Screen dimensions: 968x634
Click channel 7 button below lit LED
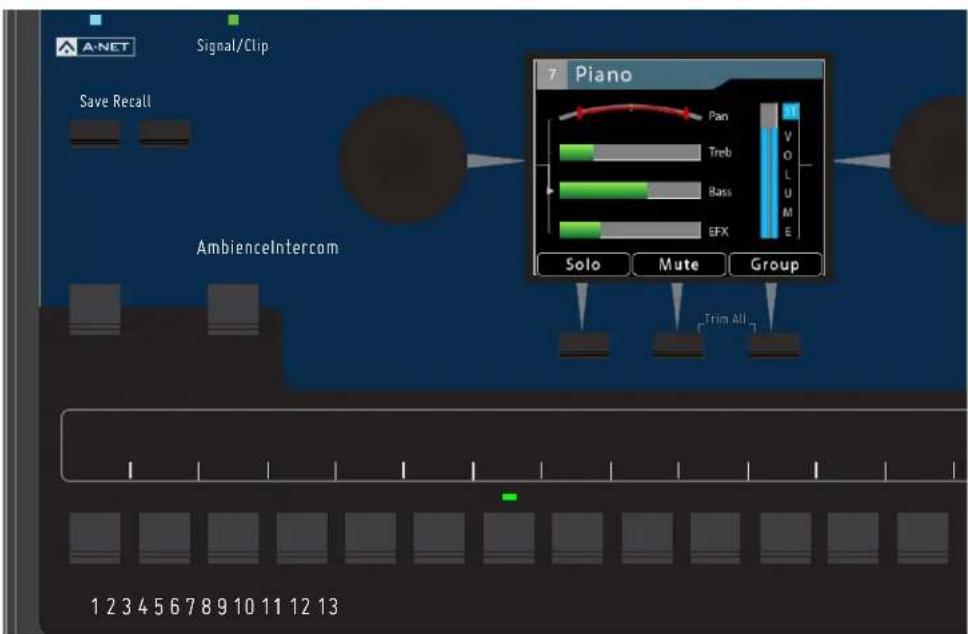click(x=509, y=538)
